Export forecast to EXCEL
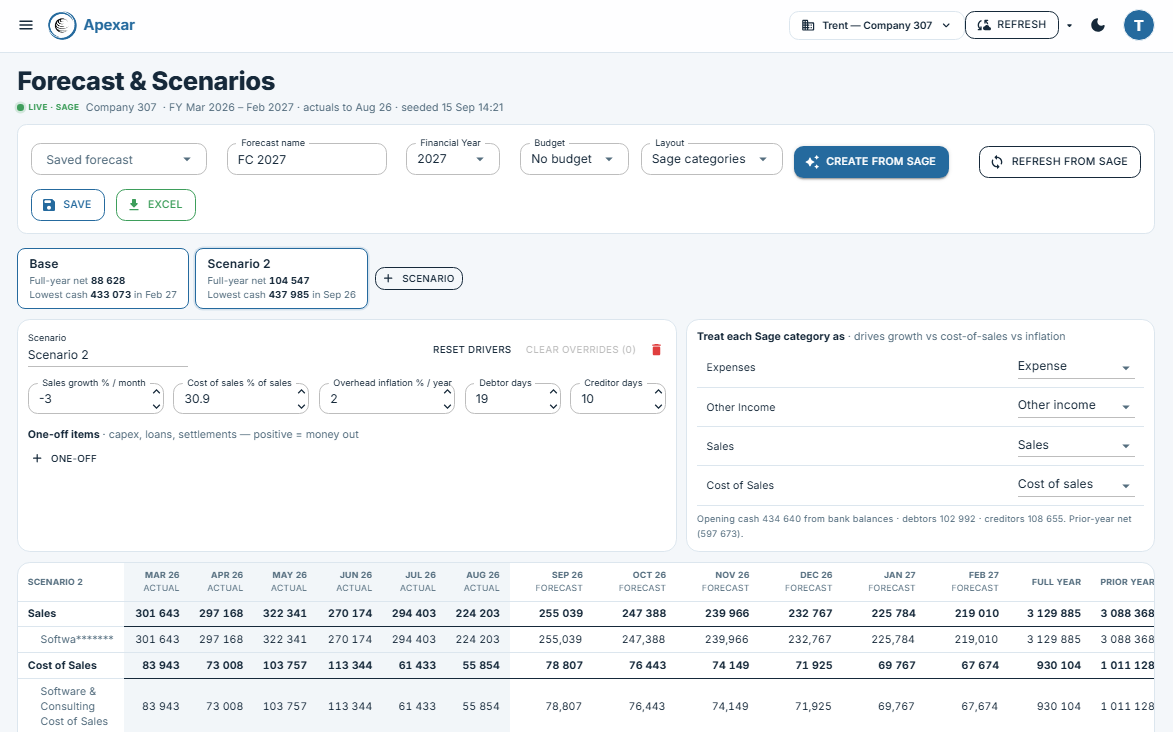Screen dimensions: 1173x732 (156, 205)
